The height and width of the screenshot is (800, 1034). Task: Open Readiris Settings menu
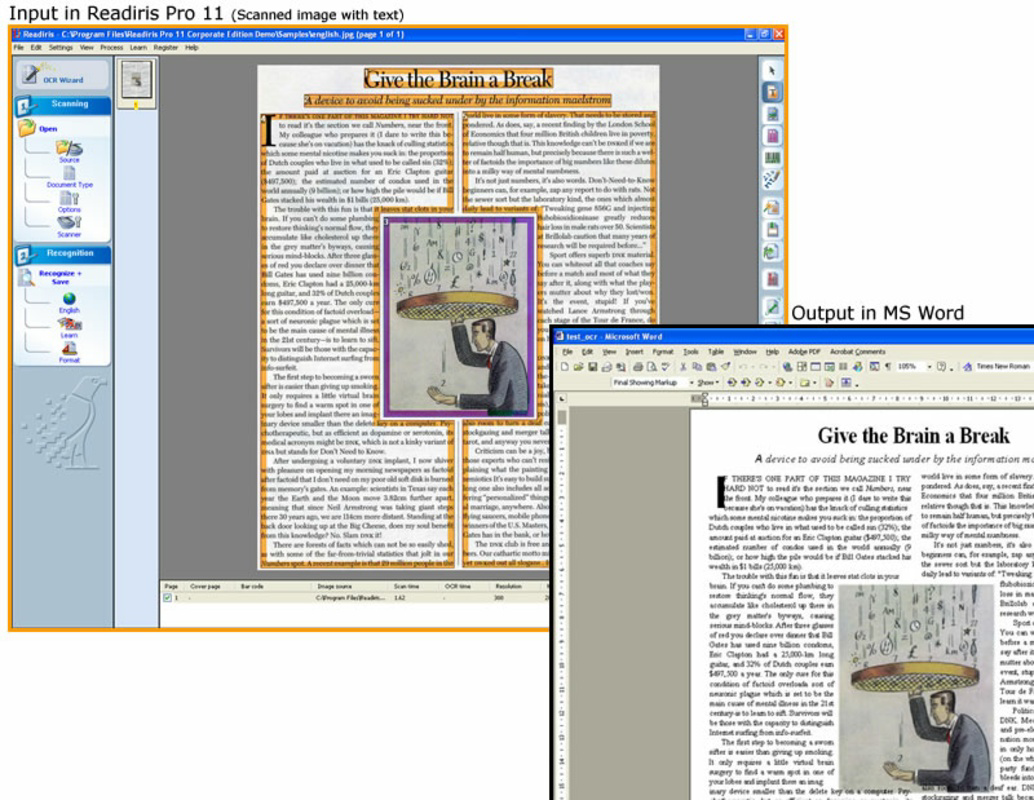pos(61,47)
